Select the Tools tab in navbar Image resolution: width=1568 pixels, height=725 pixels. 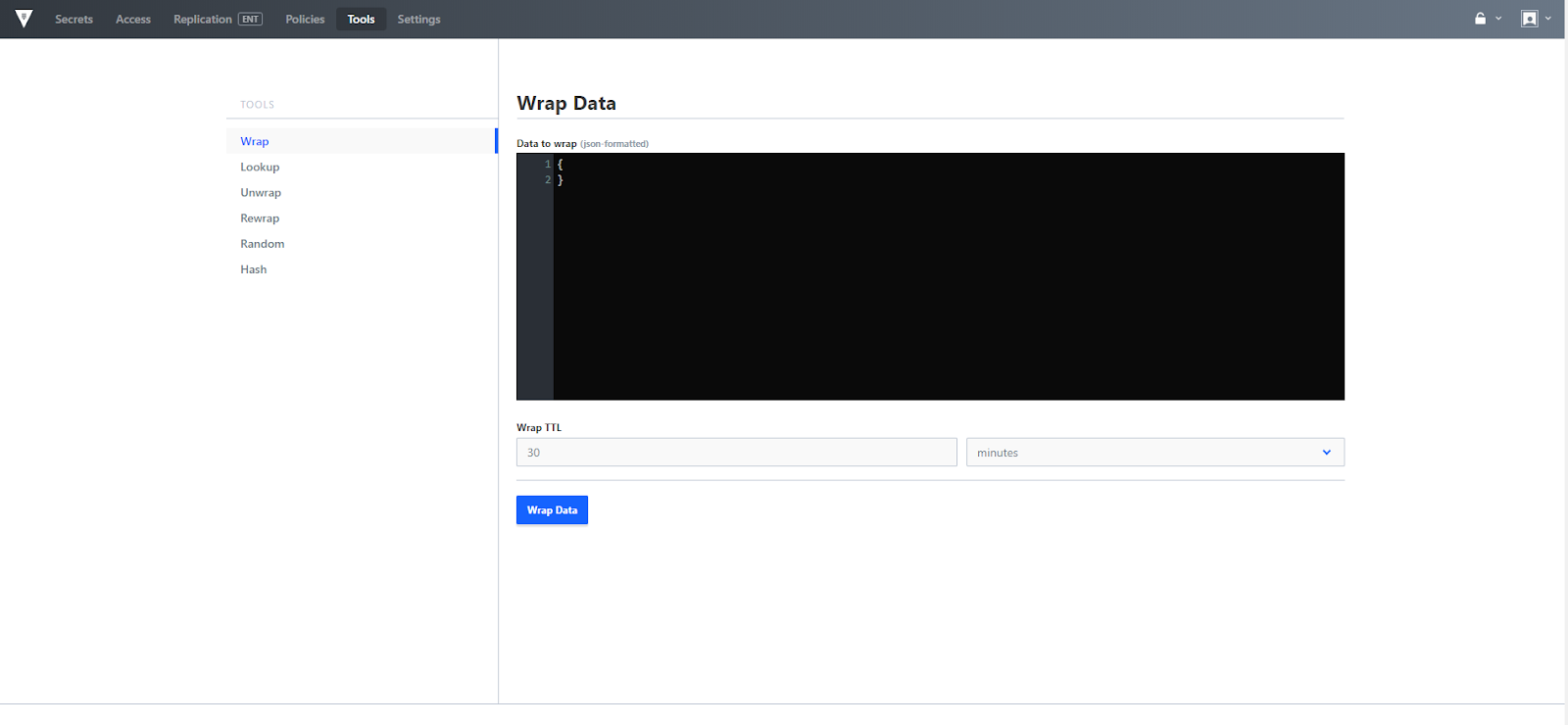click(x=361, y=20)
